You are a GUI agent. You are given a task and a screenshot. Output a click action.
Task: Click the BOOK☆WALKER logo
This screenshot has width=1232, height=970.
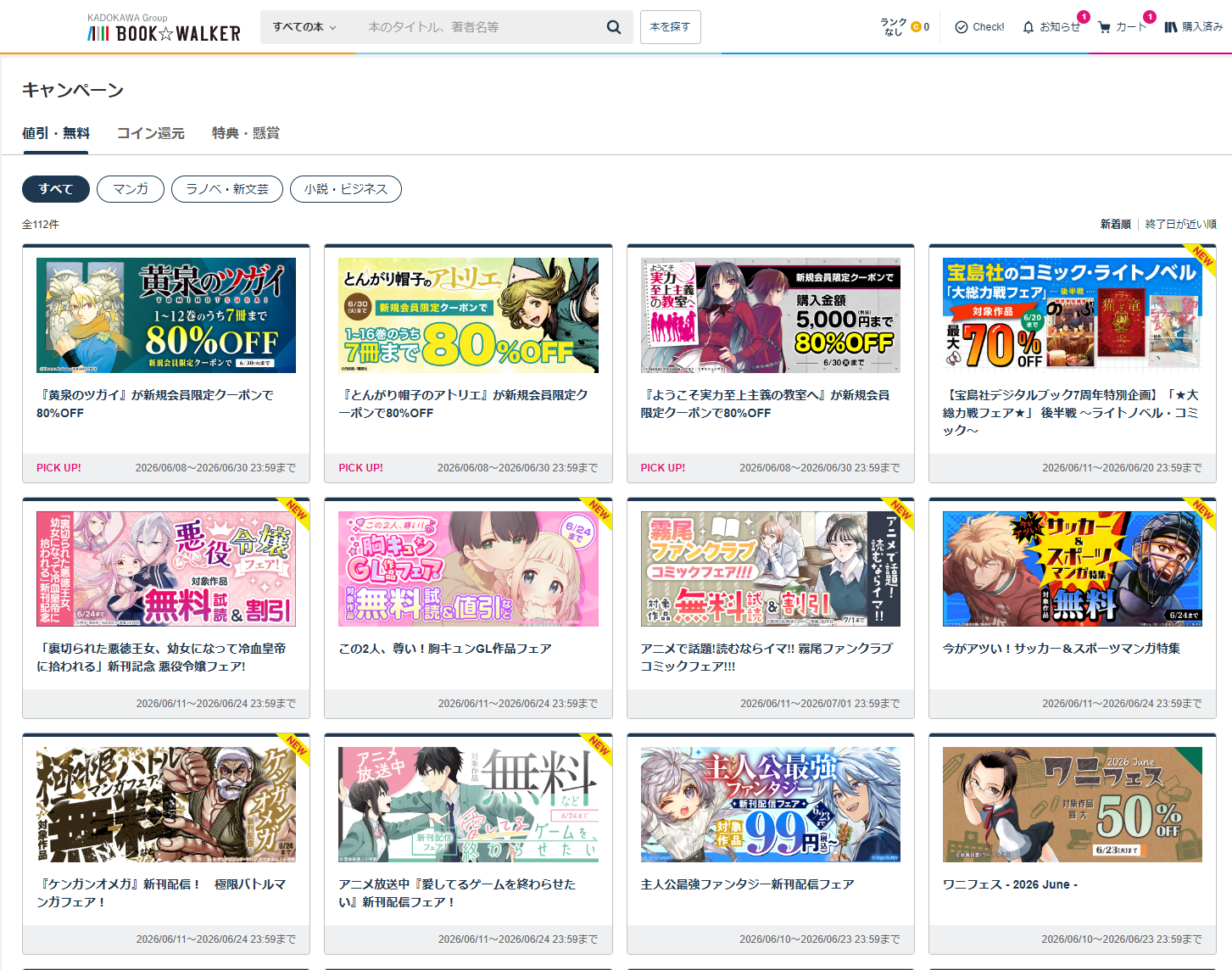[x=164, y=29]
